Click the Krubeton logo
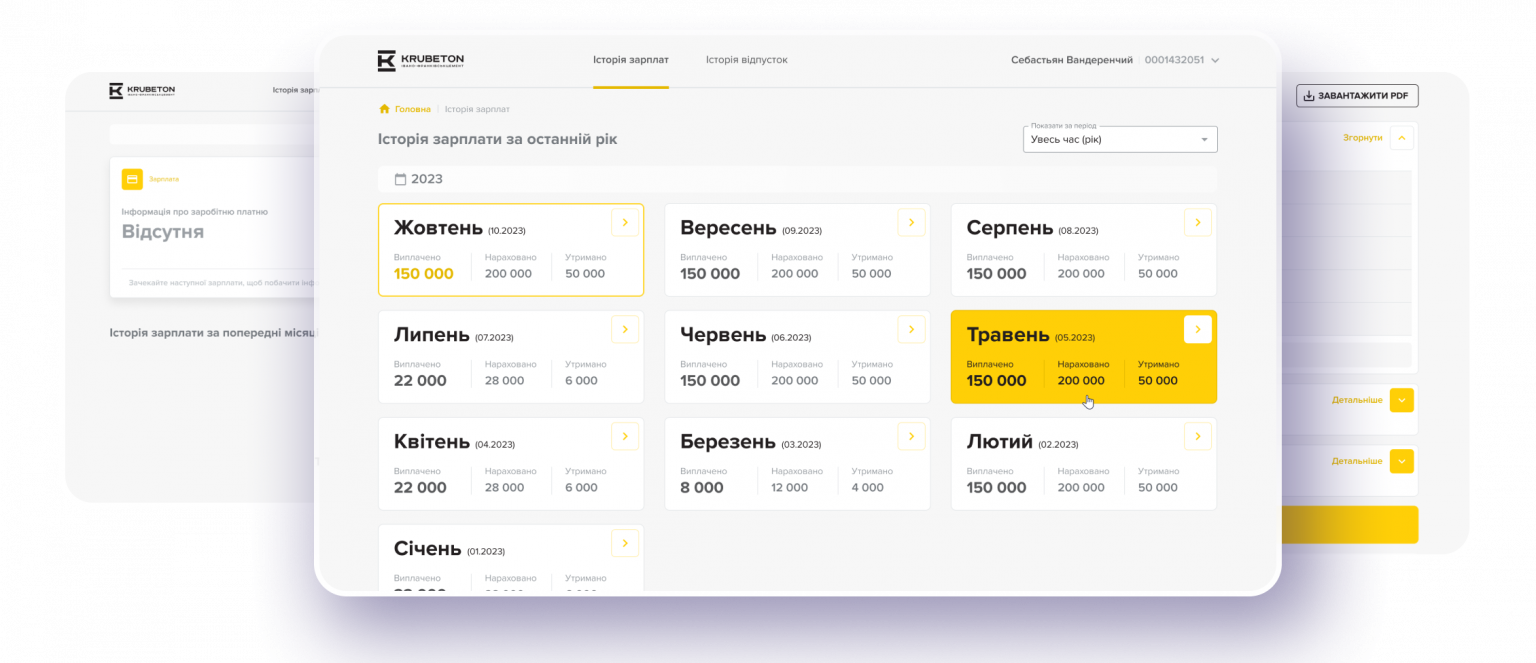The width and height of the screenshot is (1536, 663). (420, 61)
